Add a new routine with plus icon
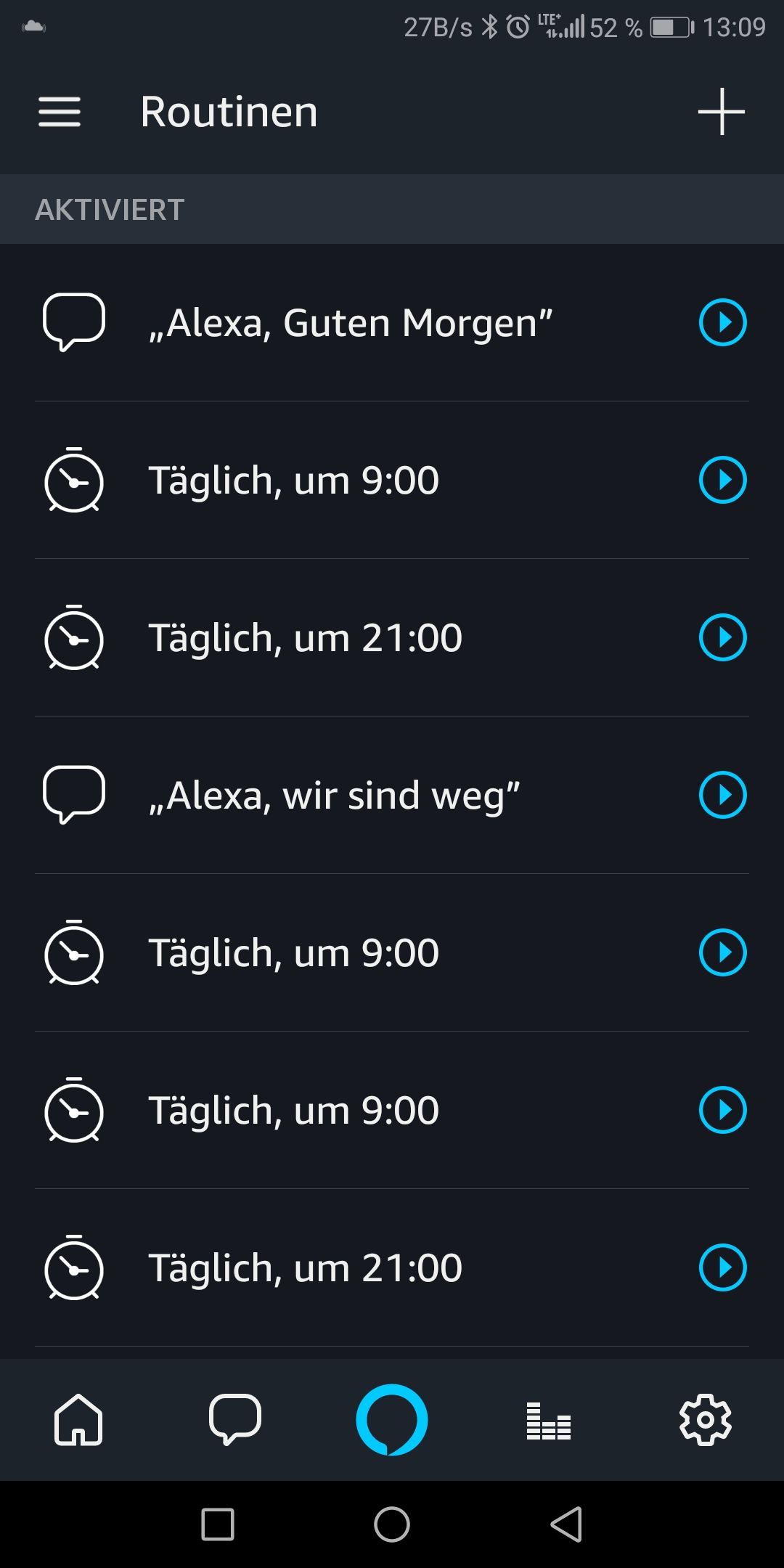784x1568 pixels. [721, 112]
